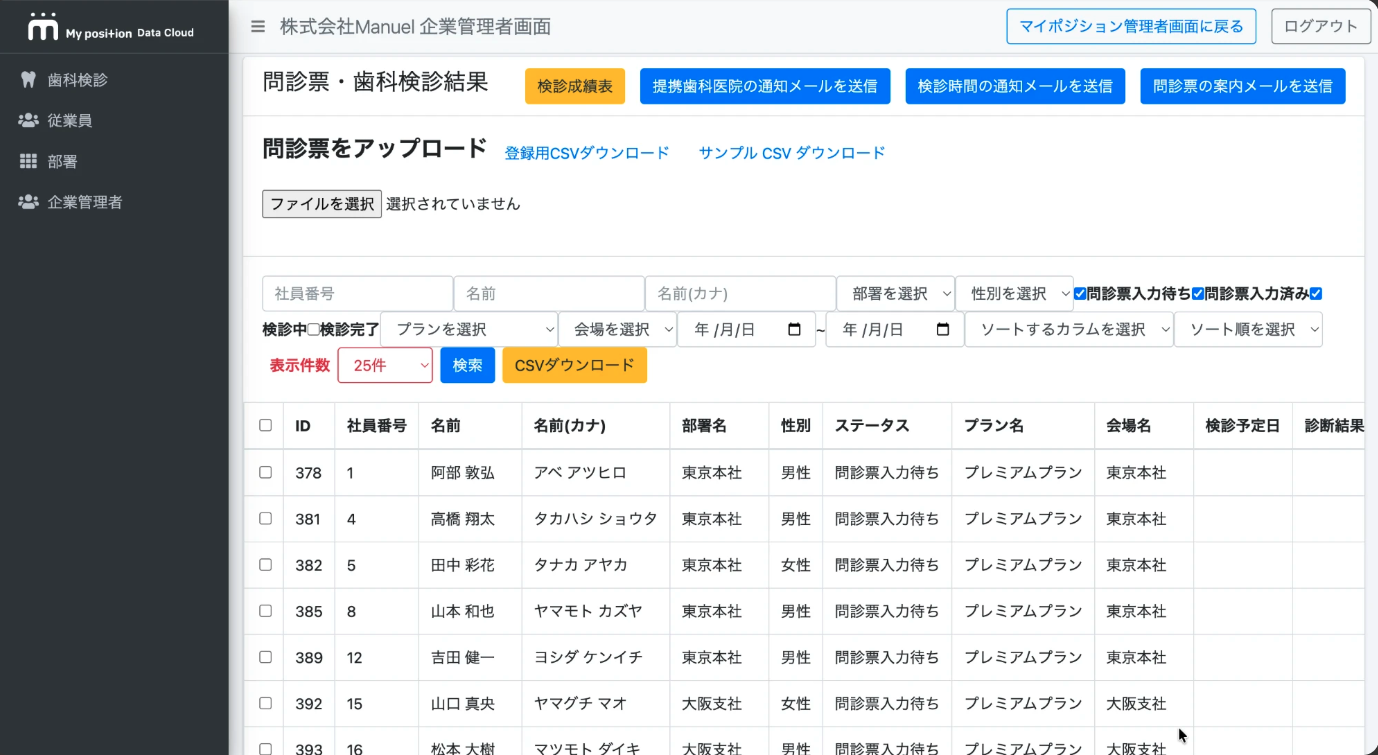The image size is (1378, 755).
Task: Click the yellow CSVダウンロード button
Action: (x=575, y=365)
